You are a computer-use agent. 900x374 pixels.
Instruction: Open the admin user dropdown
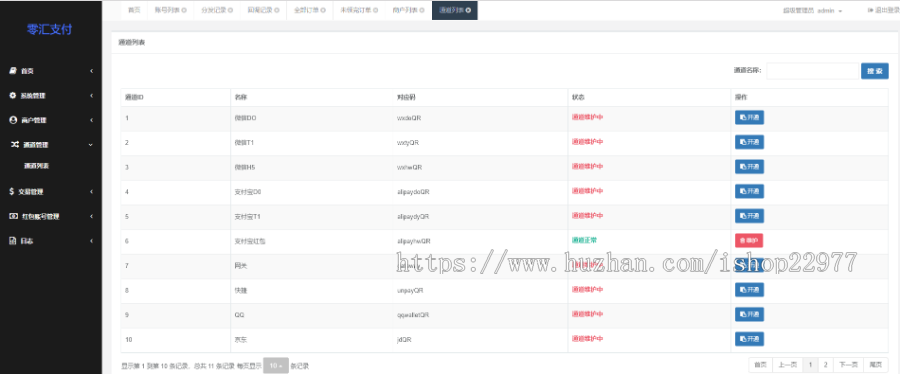[x=812, y=11]
